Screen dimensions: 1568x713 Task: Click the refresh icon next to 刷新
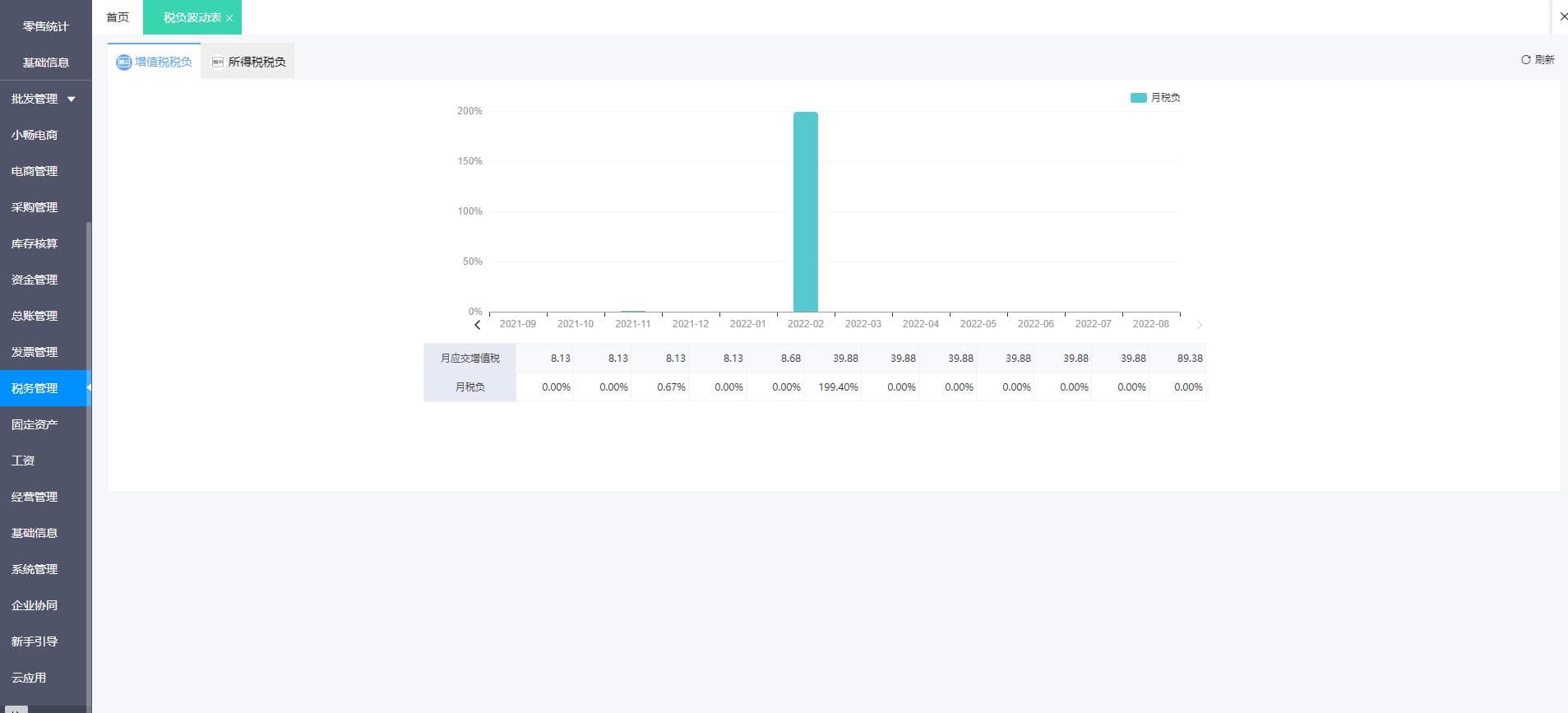(x=1525, y=60)
